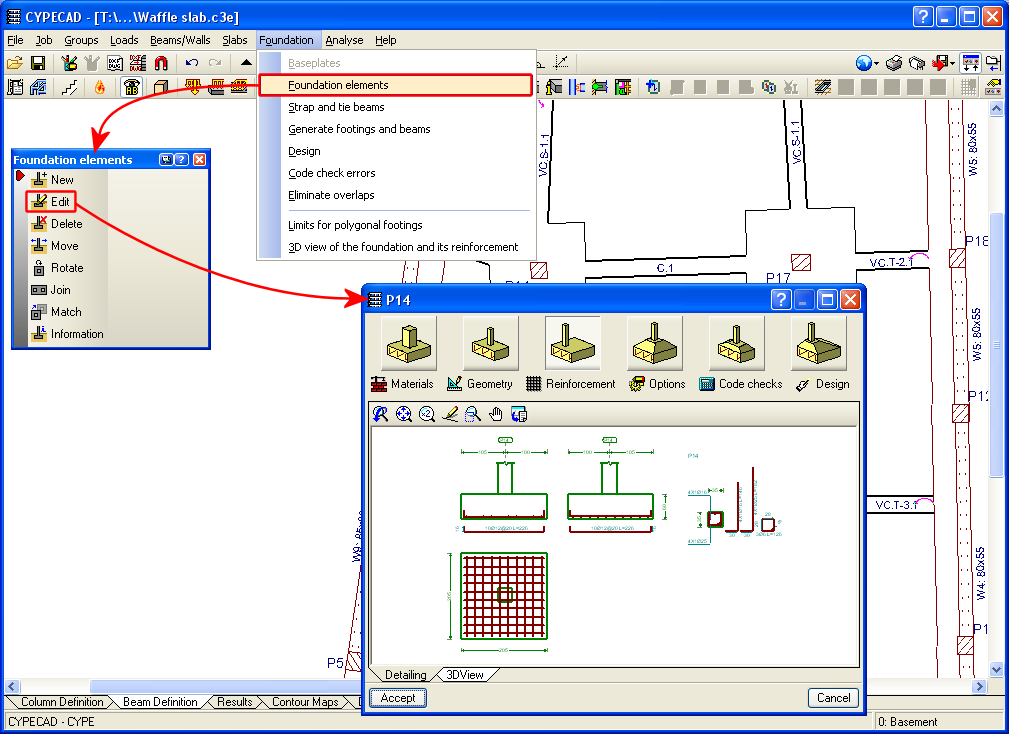Viewport: 1009px width, 734px height.
Task: Click Design wand icon in P14
Action: 802,385
